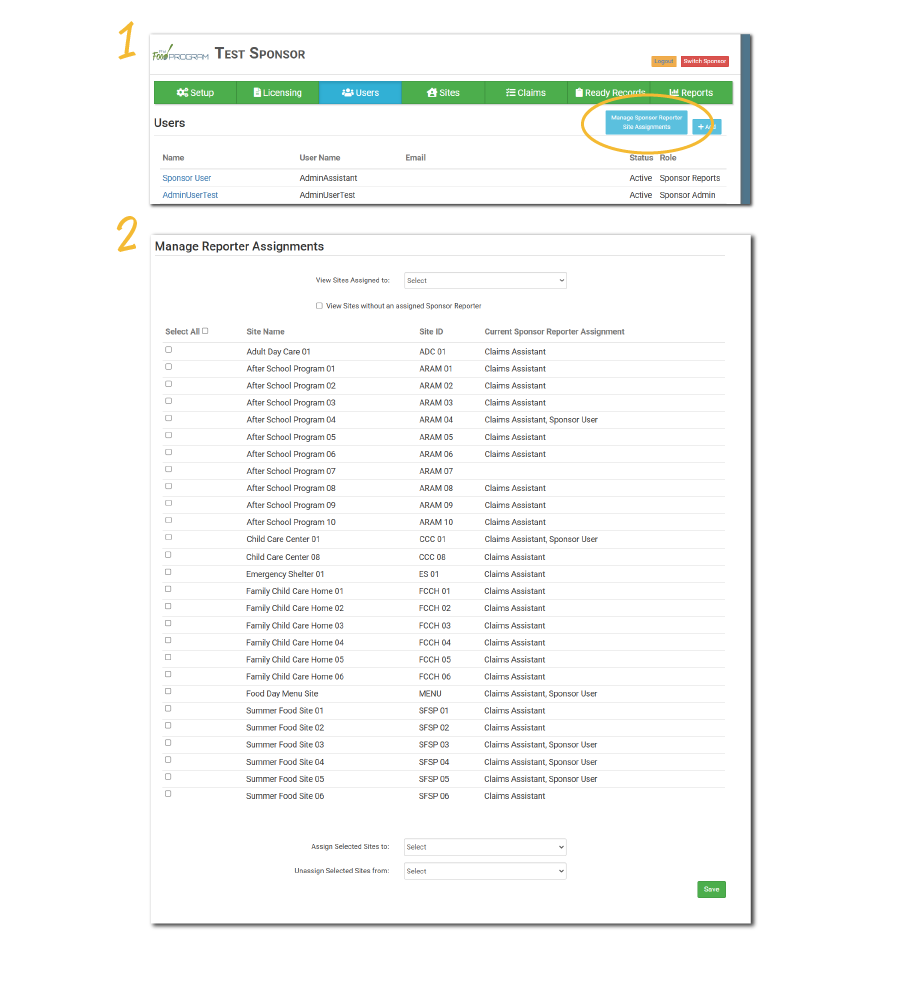900x1000 pixels.
Task: Open the Claims checklist tab
Action: pyautogui.click(x=526, y=93)
